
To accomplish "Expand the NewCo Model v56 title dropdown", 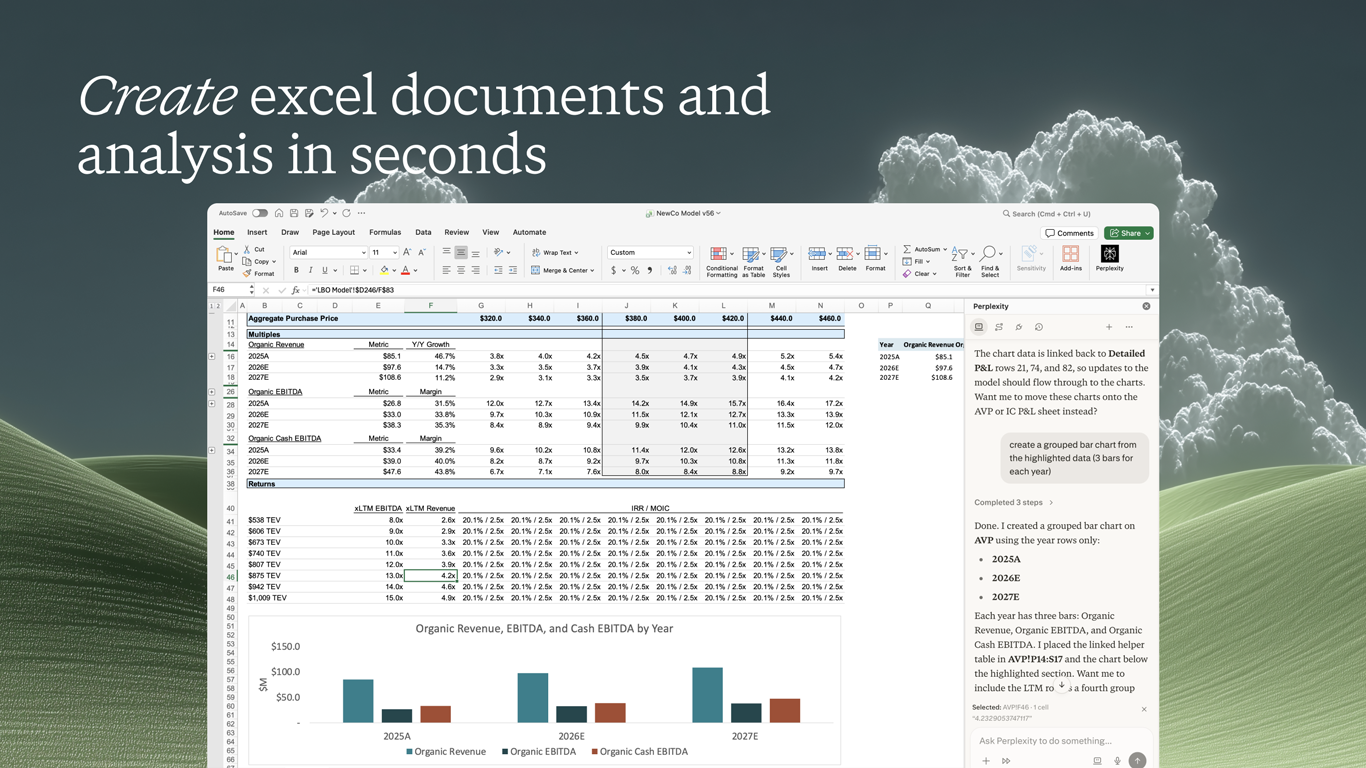I will [719, 213].
